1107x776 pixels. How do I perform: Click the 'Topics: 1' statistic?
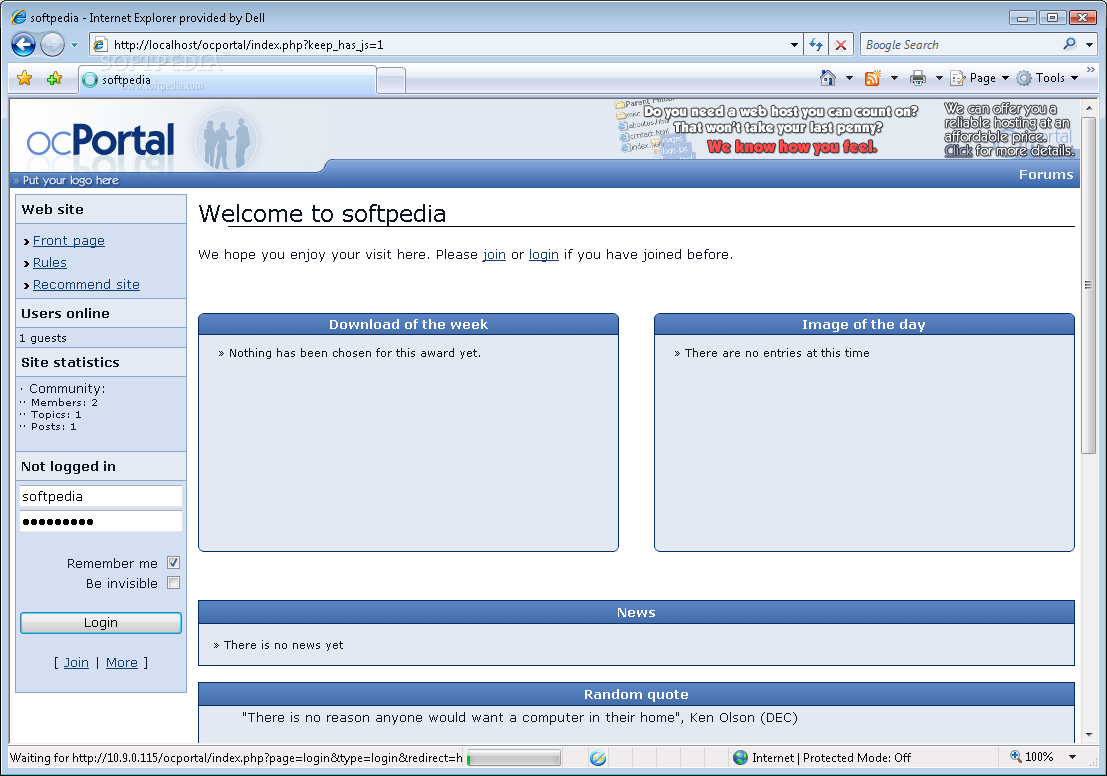pos(56,414)
